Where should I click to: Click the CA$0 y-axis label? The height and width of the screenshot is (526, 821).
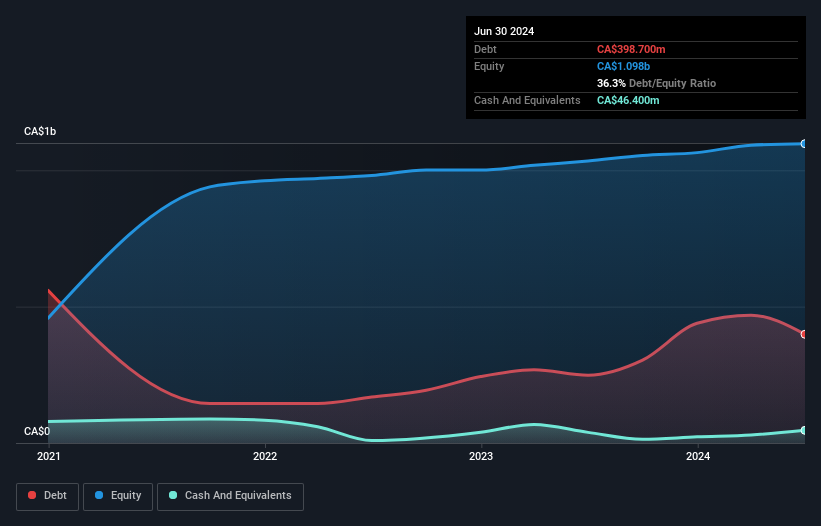coord(37,431)
